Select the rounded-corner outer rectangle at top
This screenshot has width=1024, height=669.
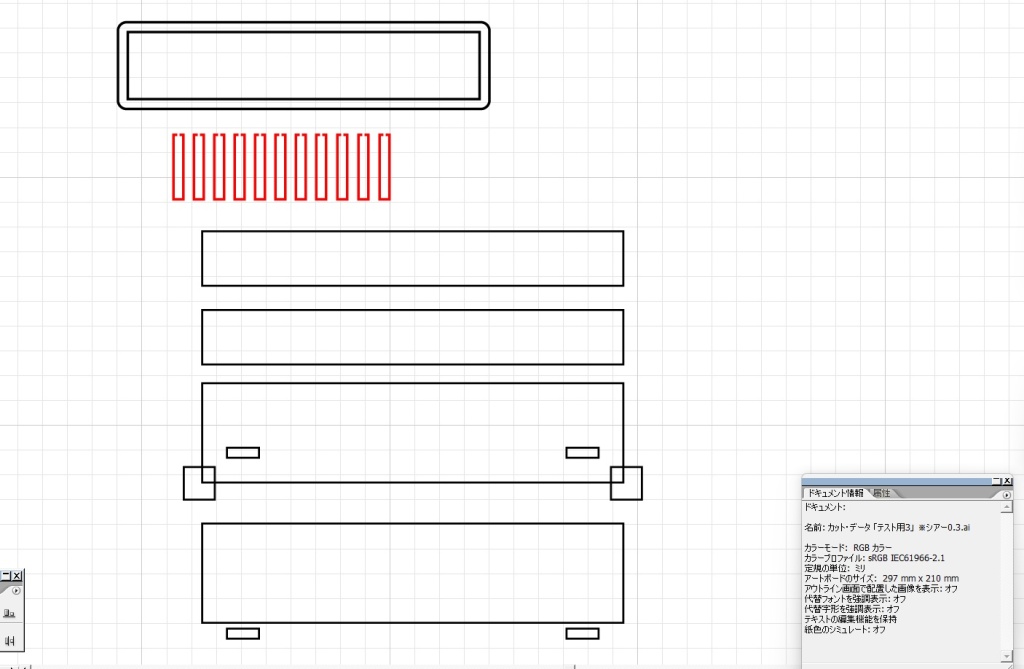coord(303,25)
